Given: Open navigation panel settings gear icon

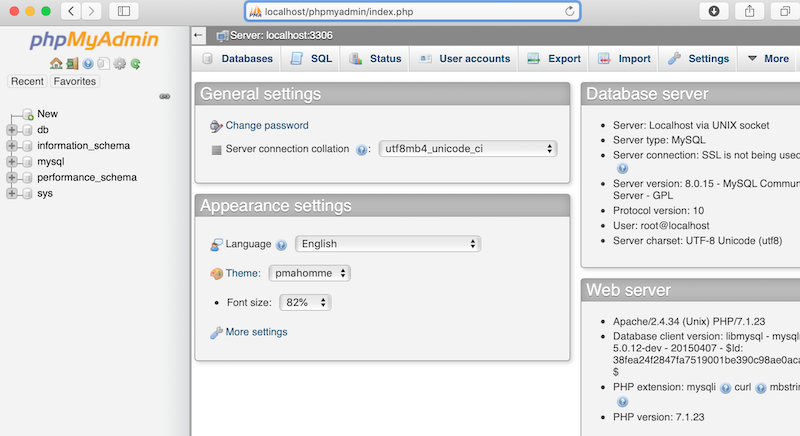Looking at the screenshot, I should [119, 64].
